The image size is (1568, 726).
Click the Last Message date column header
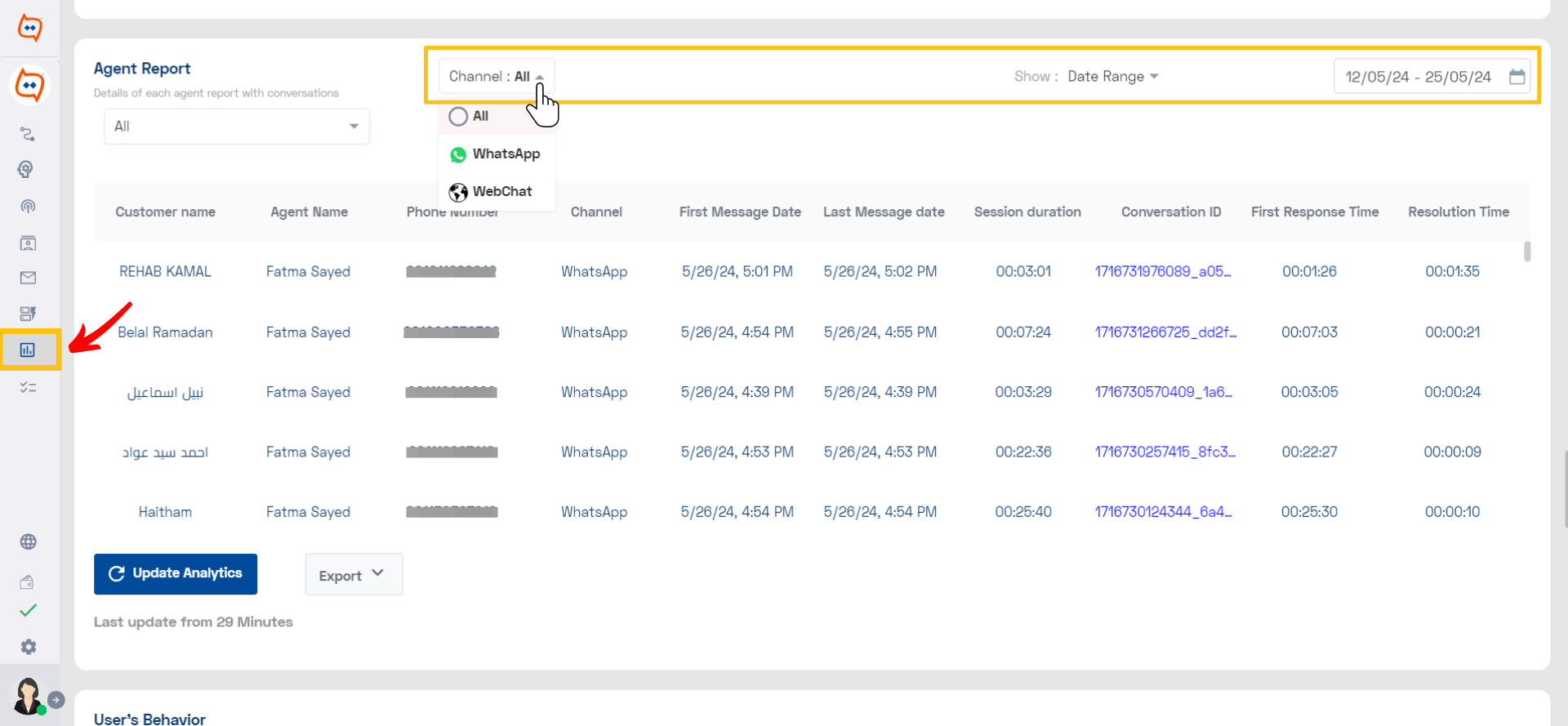[884, 212]
